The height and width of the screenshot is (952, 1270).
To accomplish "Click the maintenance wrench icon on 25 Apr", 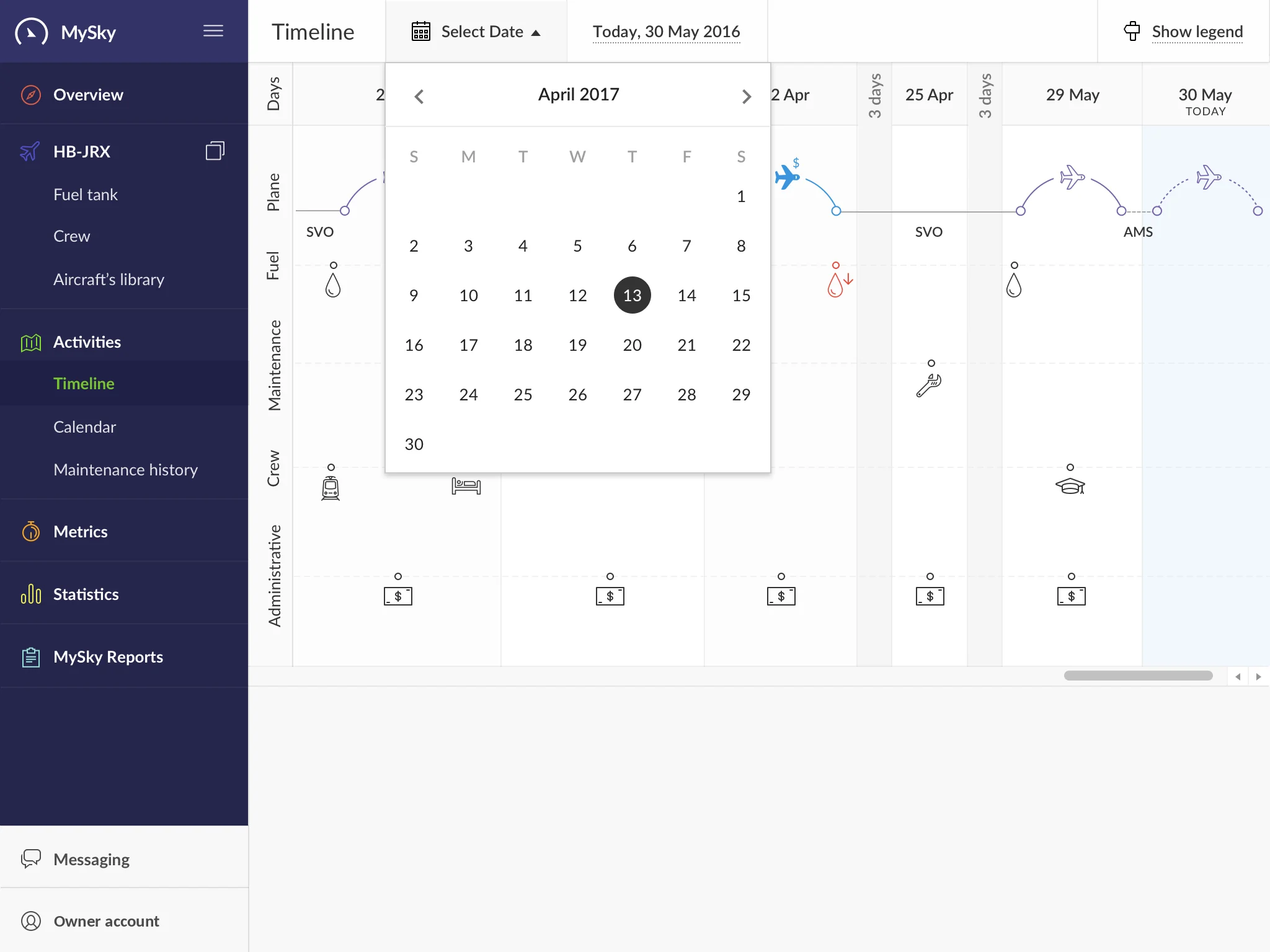I will tap(929, 385).
